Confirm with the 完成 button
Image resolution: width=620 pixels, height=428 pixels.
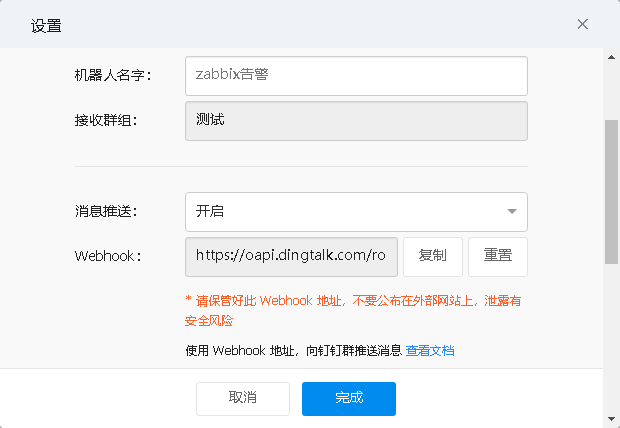click(349, 399)
